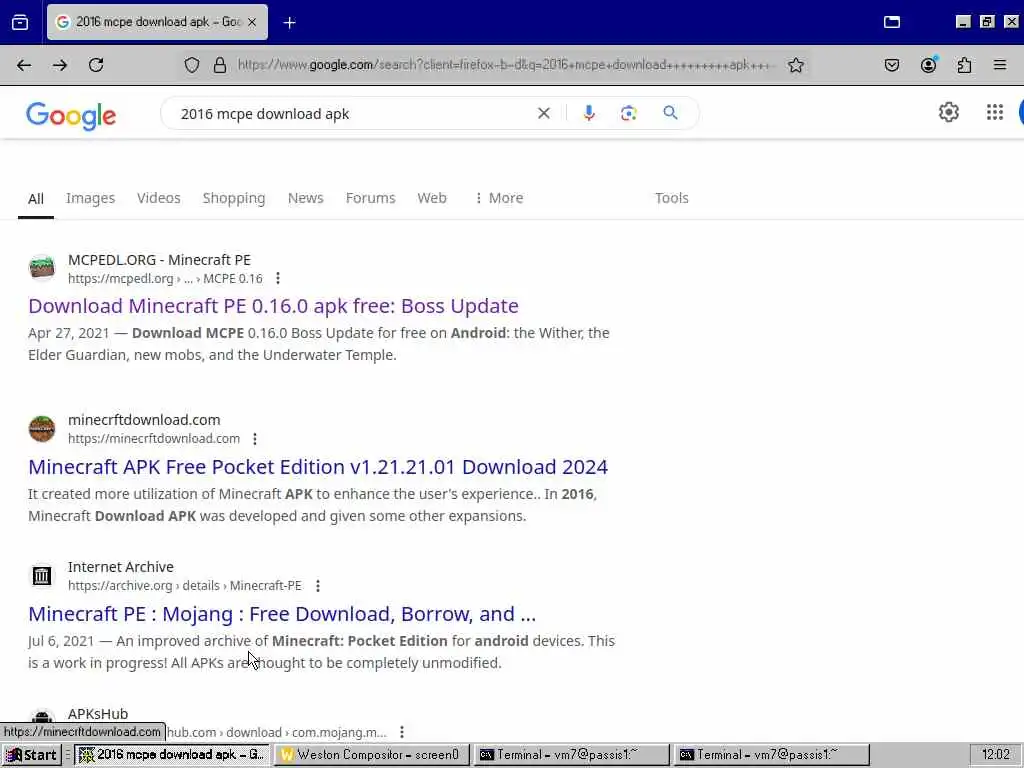1024x768 pixels.
Task: Switch to second Terminal vm7@passis1 taskbar item
Action: pos(772,755)
